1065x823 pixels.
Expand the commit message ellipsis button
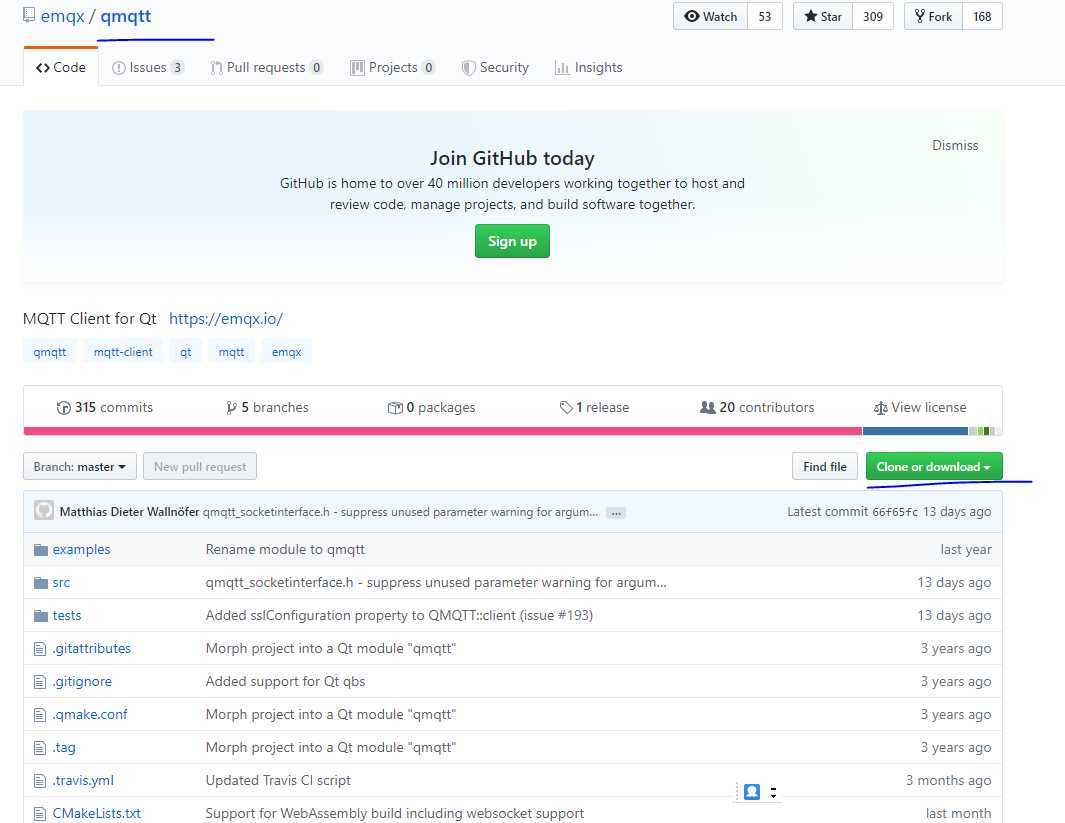pyautogui.click(x=616, y=513)
